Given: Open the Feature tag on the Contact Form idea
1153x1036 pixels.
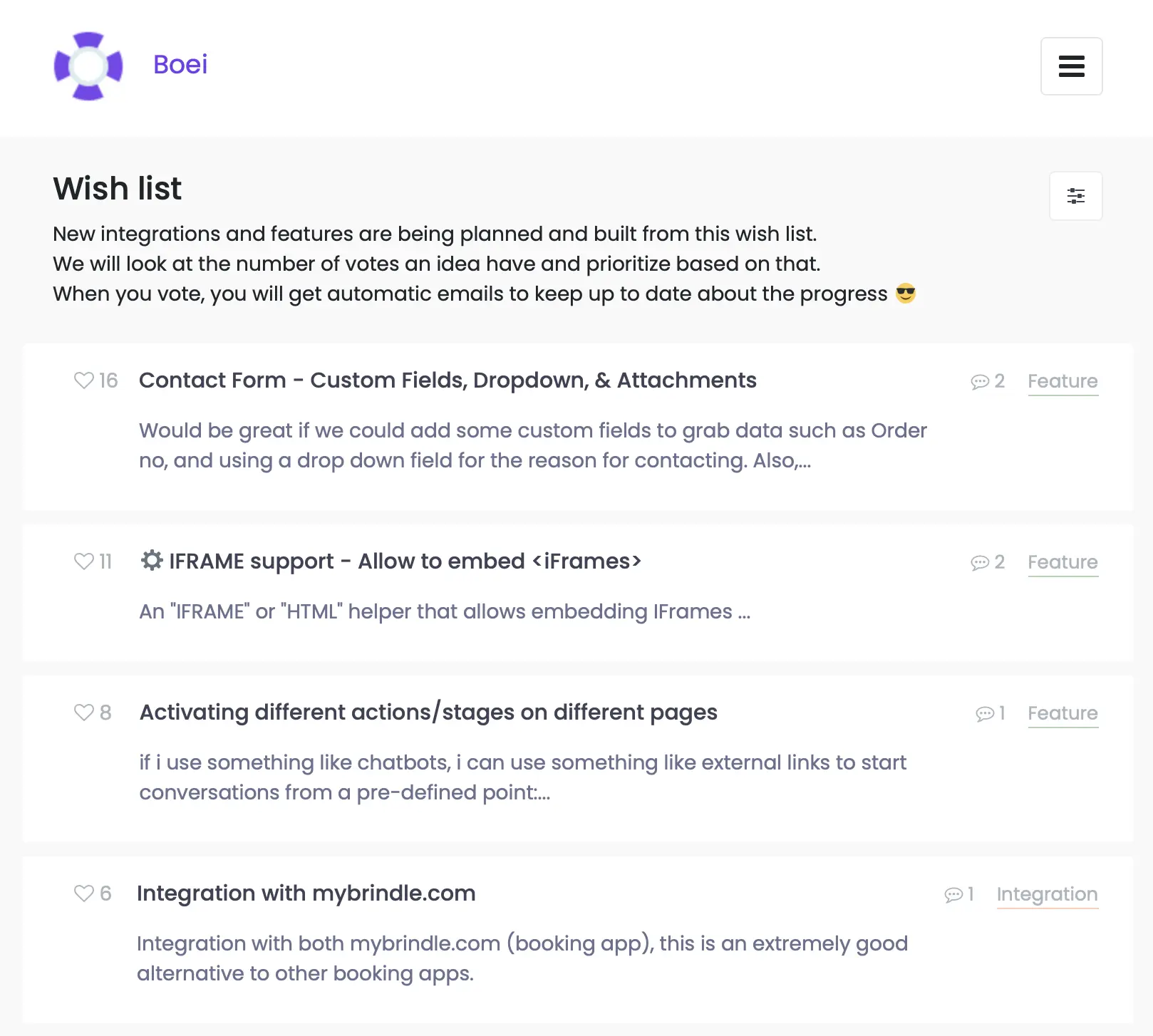Looking at the screenshot, I should pos(1062,381).
